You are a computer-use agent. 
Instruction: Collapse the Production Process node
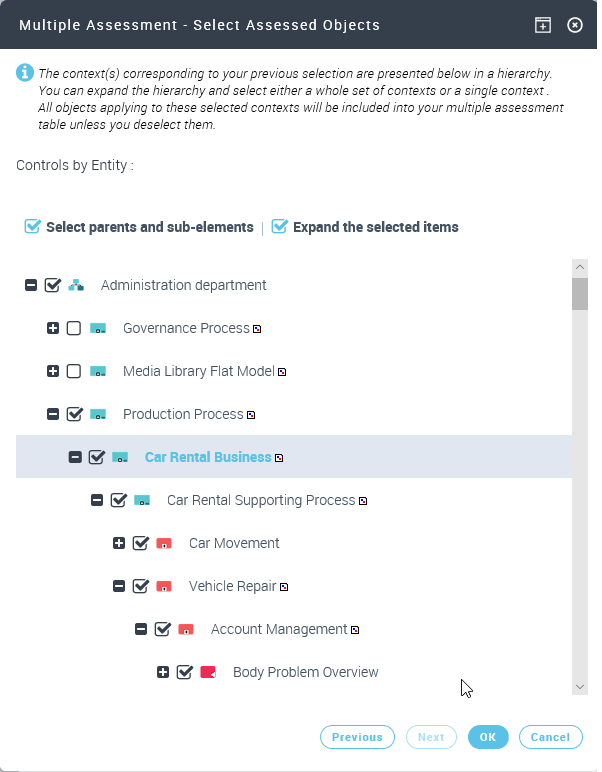(53, 415)
